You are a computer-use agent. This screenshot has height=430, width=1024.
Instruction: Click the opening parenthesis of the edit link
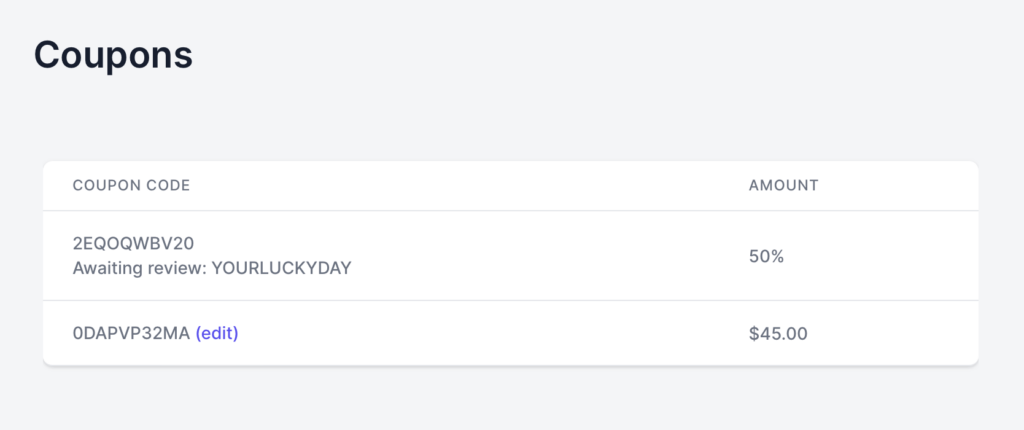click(198, 333)
